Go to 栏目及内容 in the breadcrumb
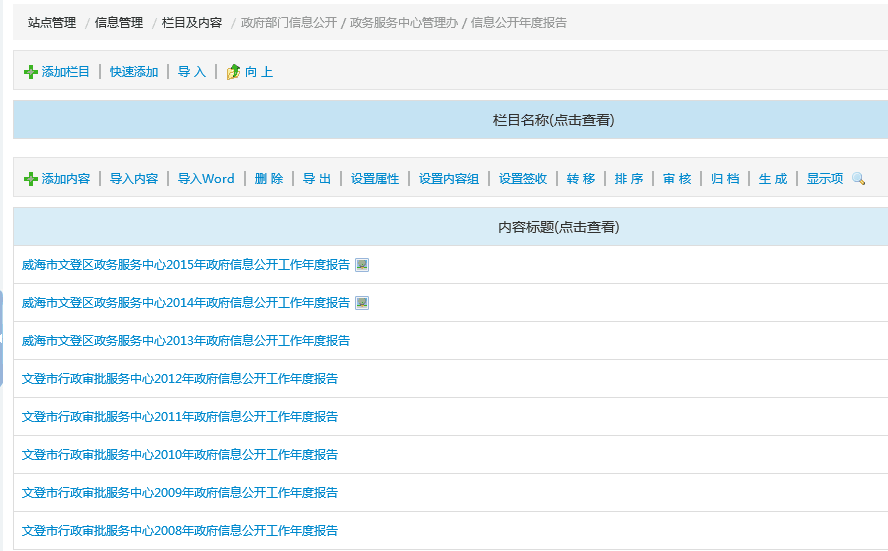 tap(192, 22)
